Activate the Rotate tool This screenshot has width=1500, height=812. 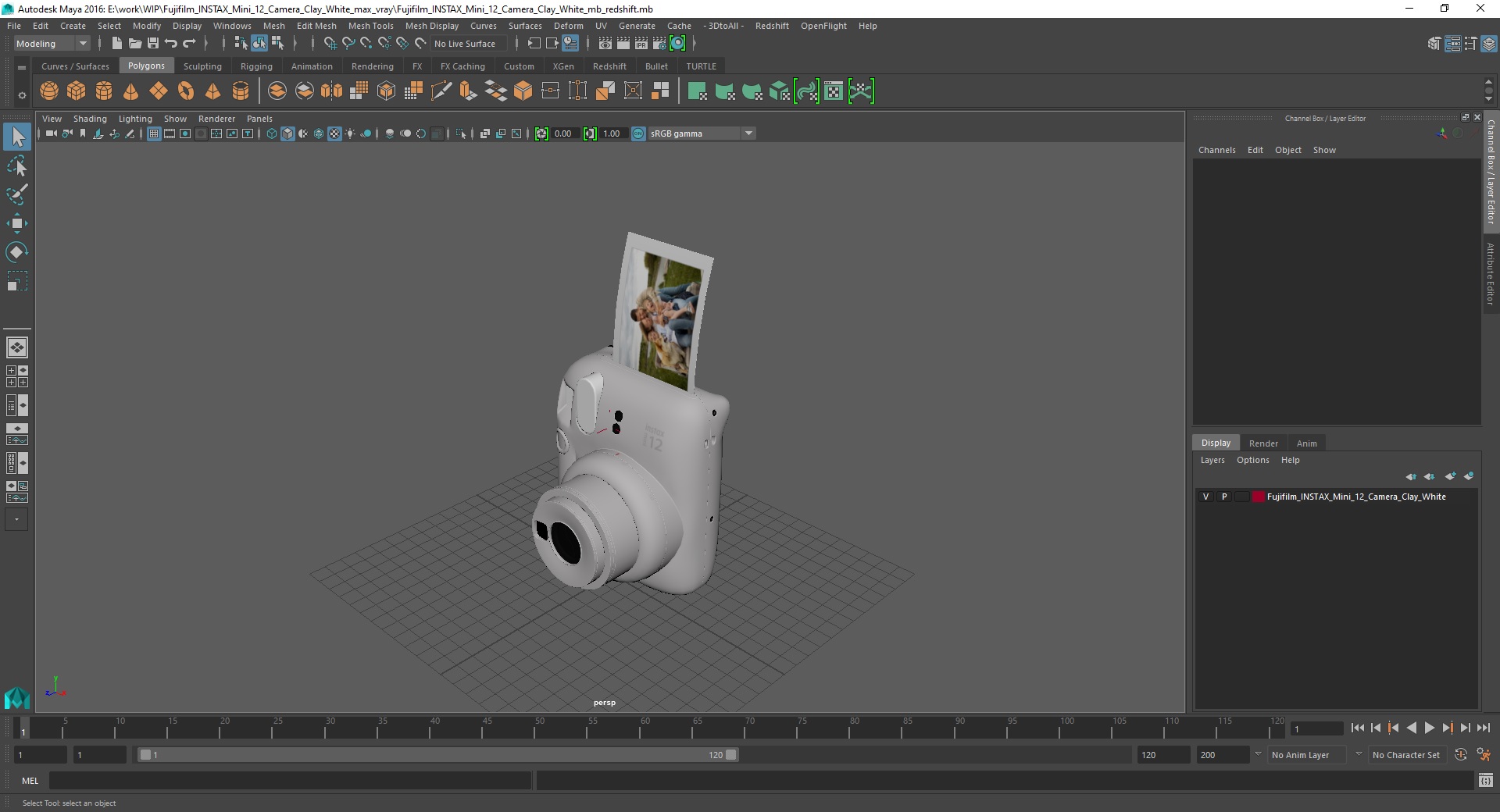17,252
